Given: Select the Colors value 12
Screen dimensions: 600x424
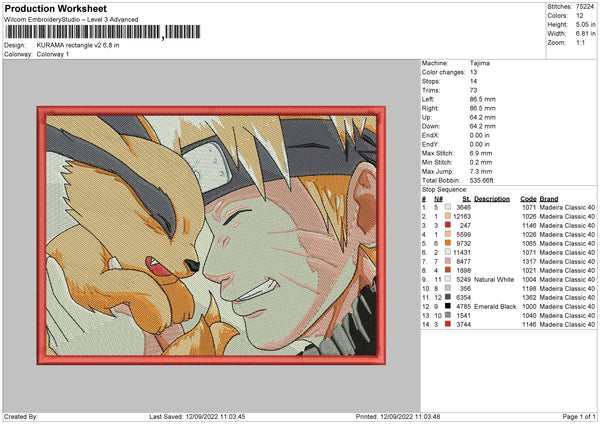Looking at the screenshot, I should click(579, 16).
